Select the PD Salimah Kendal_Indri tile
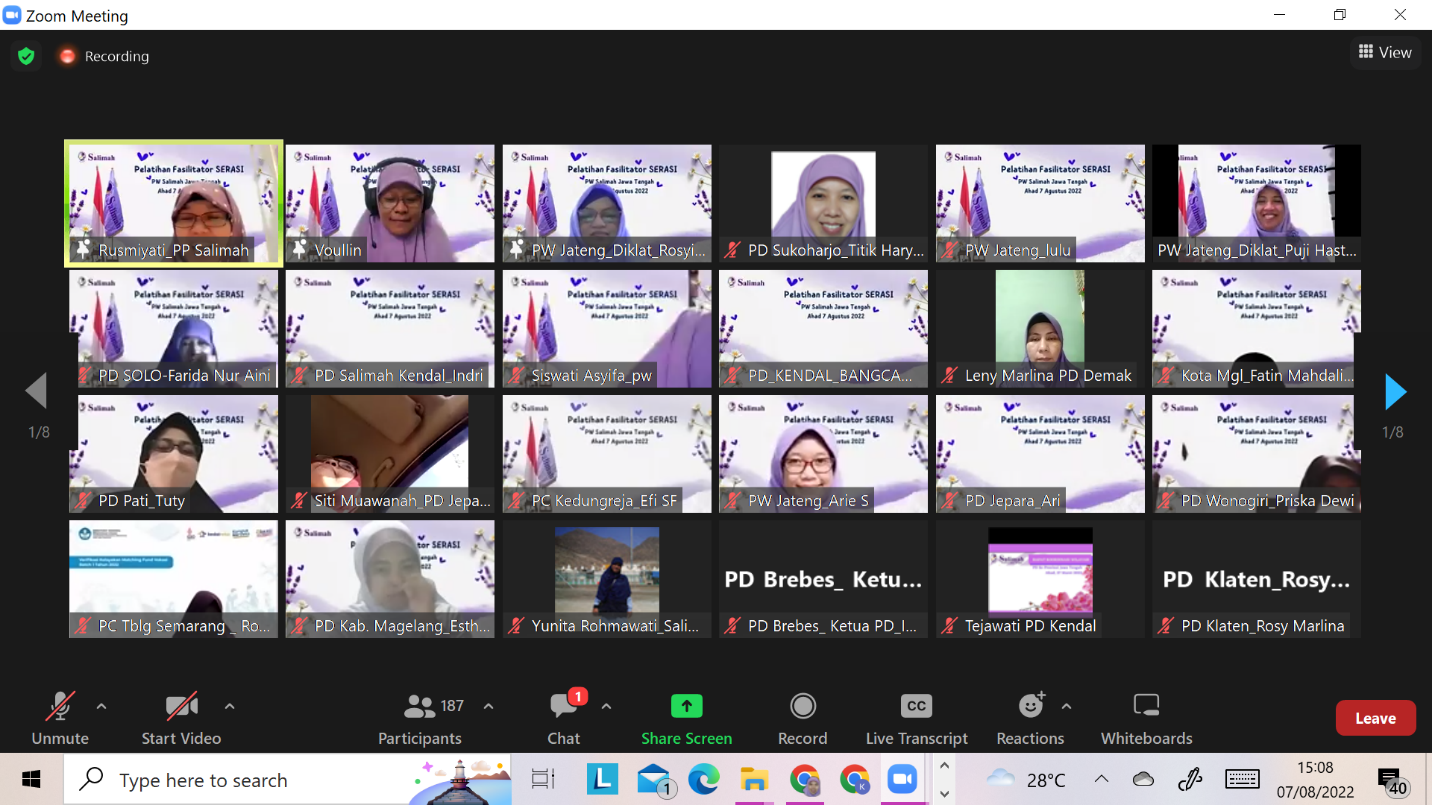Image resolution: width=1432 pixels, height=805 pixels. click(390, 329)
